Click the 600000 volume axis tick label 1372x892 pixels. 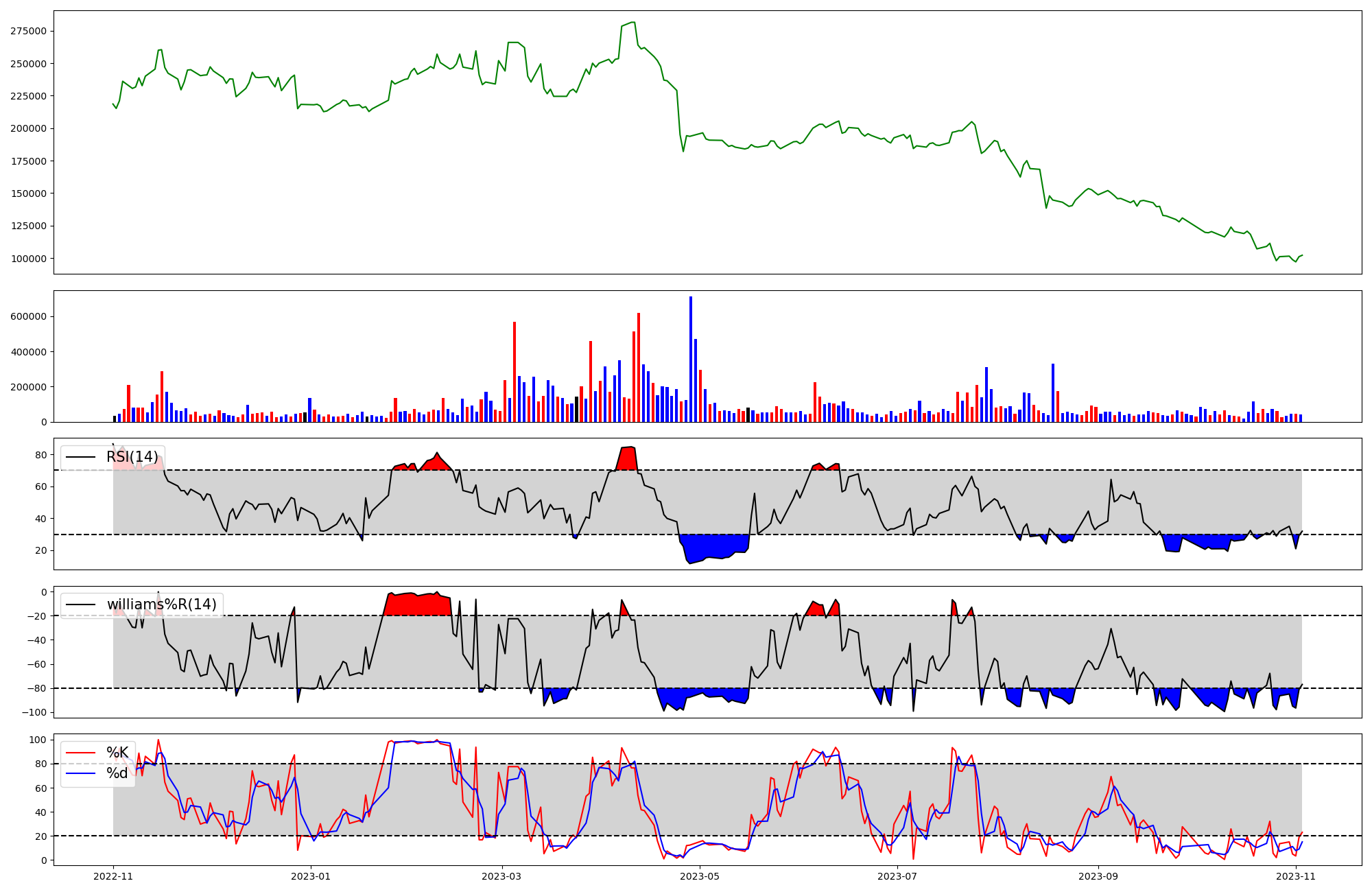click(29, 317)
